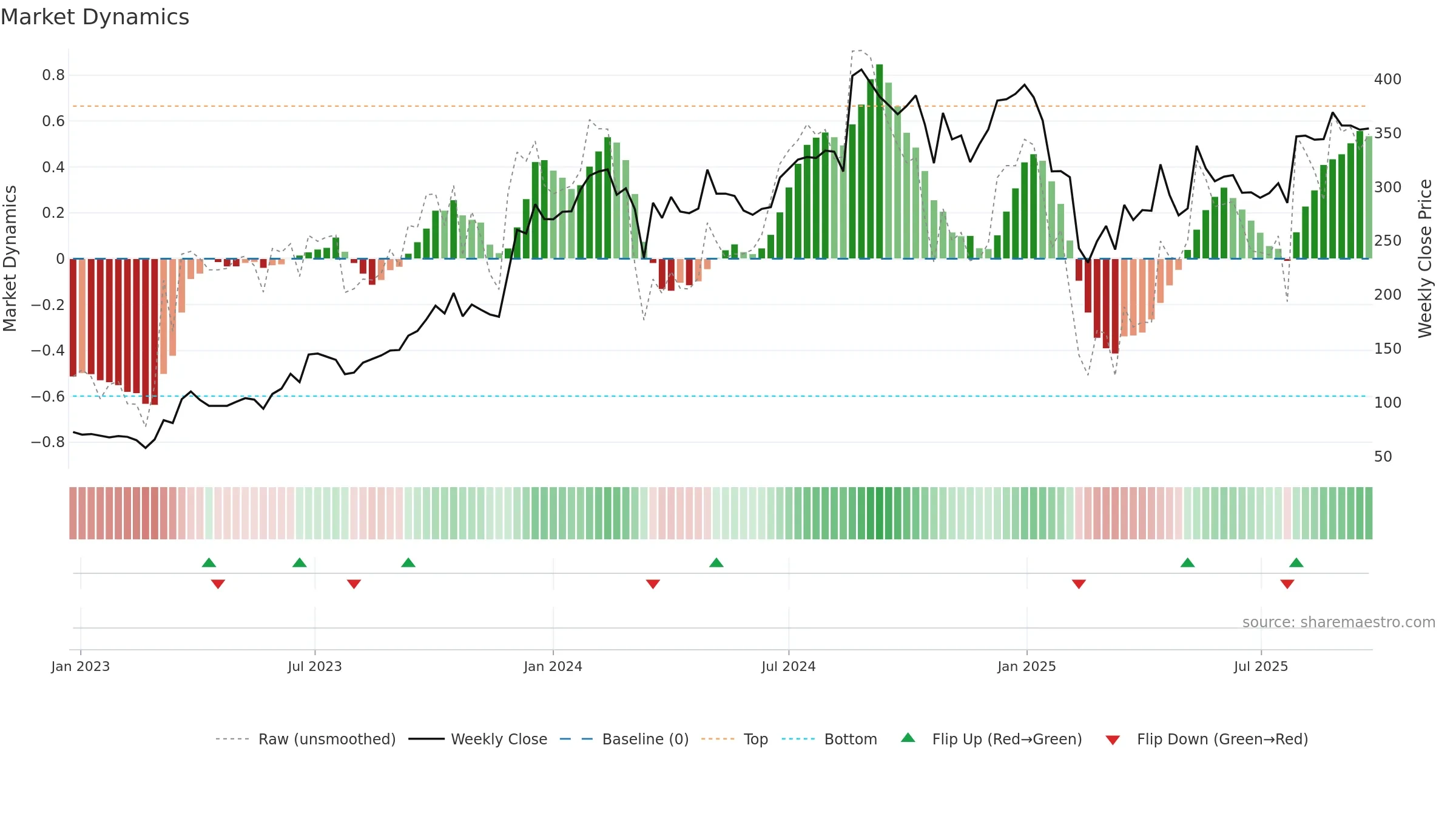
Task: Toggle the Raw (unsmoothed) legend entry
Action: click(x=306, y=739)
